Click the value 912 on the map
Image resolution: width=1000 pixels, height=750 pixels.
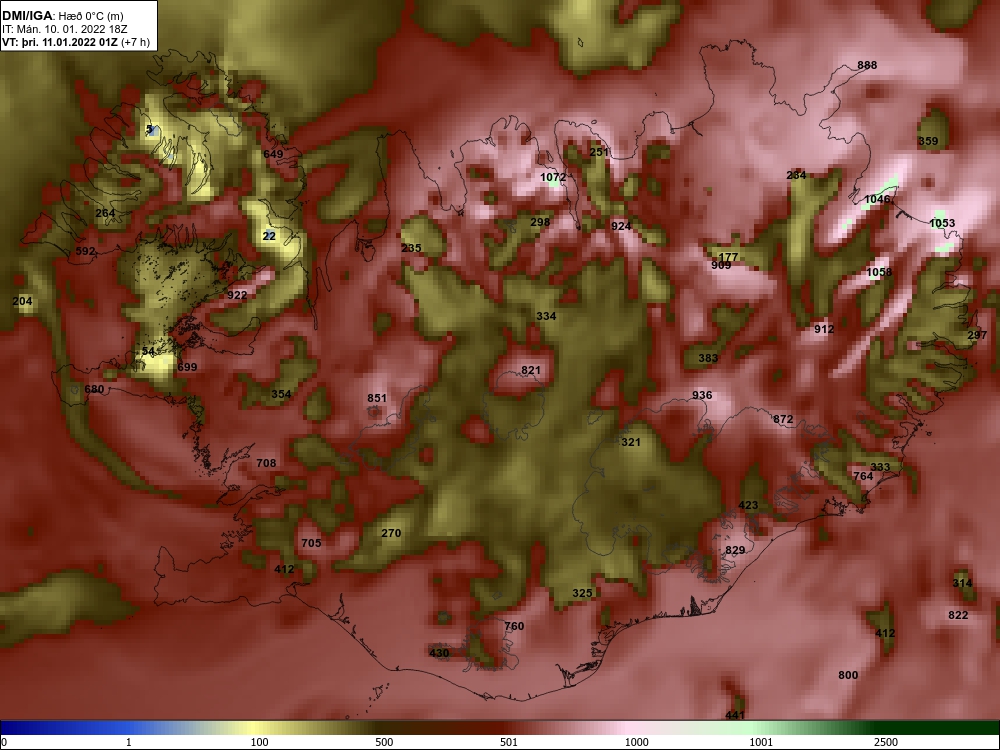pyautogui.click(x=824, y=329)
